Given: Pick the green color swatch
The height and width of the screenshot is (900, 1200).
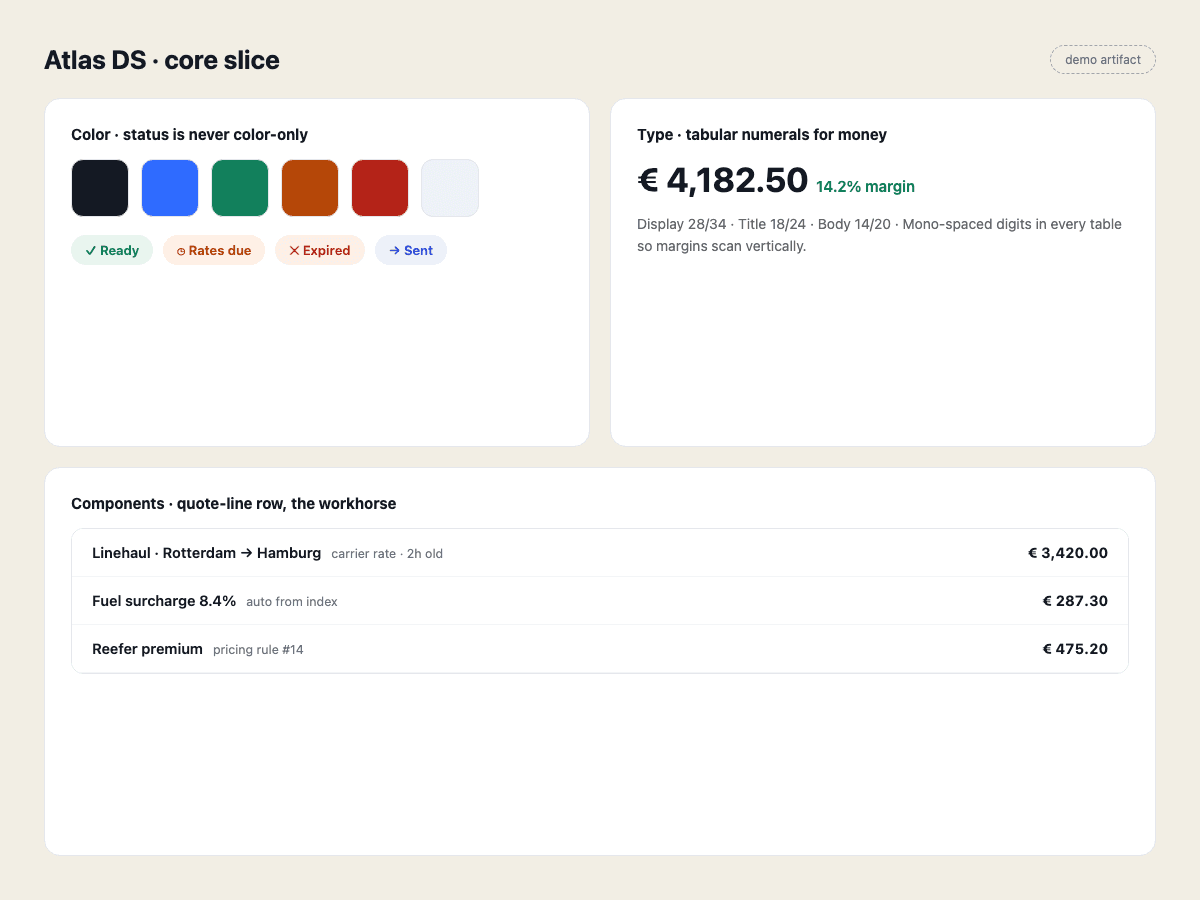Looking at the screenshot, I should (x=240, y=188).
